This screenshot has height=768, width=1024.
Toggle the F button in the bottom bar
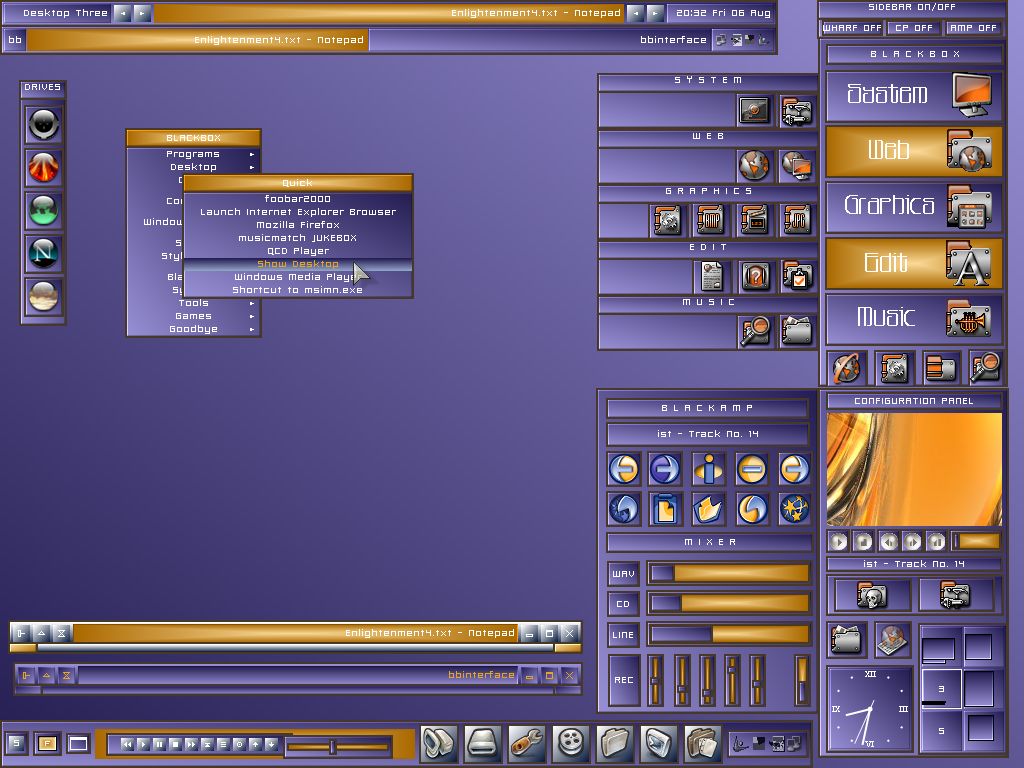[47, 743]
